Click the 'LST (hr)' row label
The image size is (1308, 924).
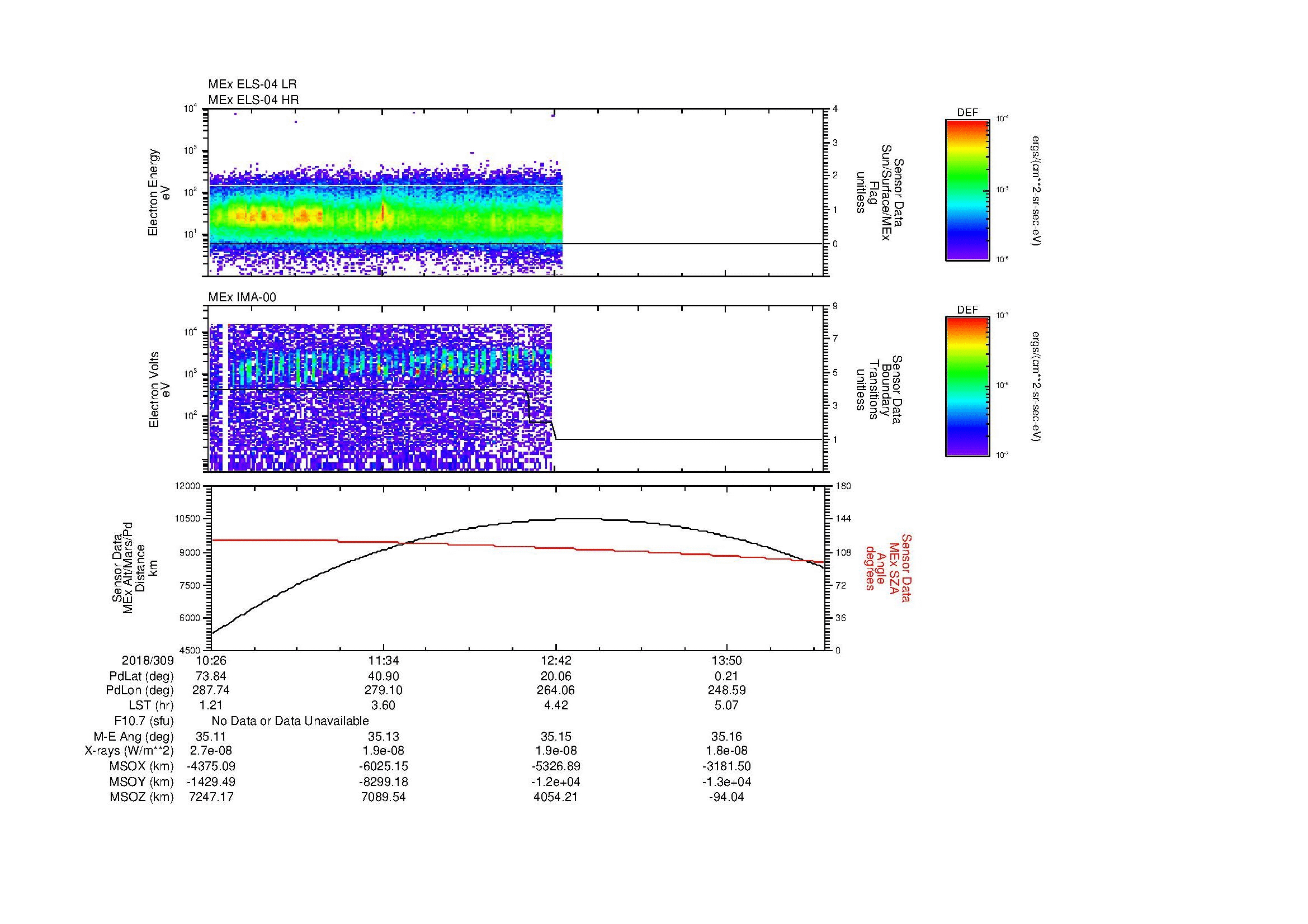(151, 705)
